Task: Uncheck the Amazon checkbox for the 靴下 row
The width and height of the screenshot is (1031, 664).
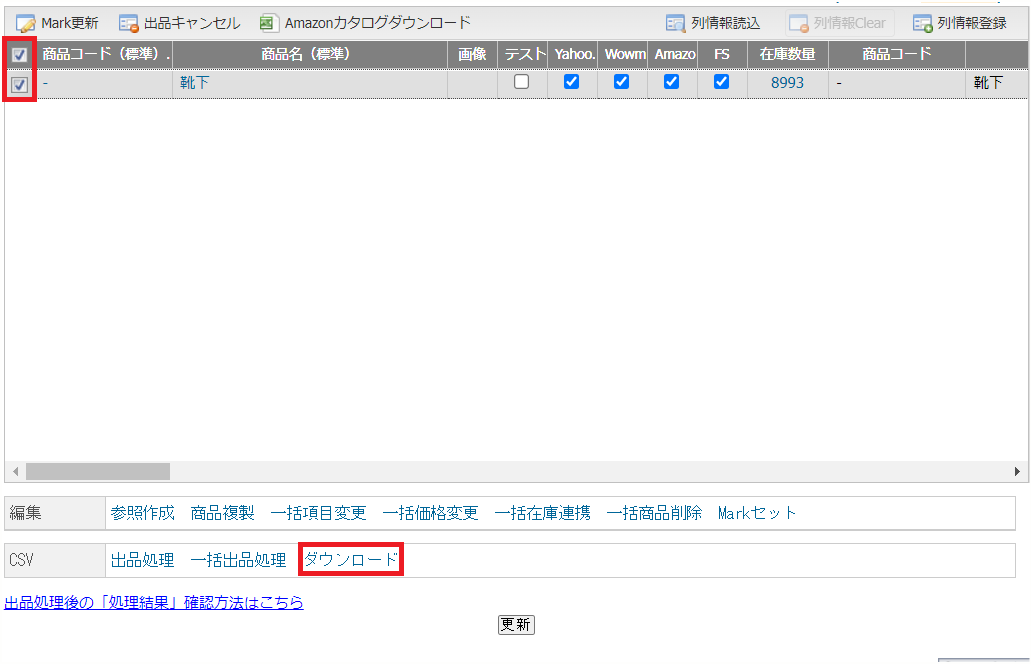Action: (x=671, y=82)
